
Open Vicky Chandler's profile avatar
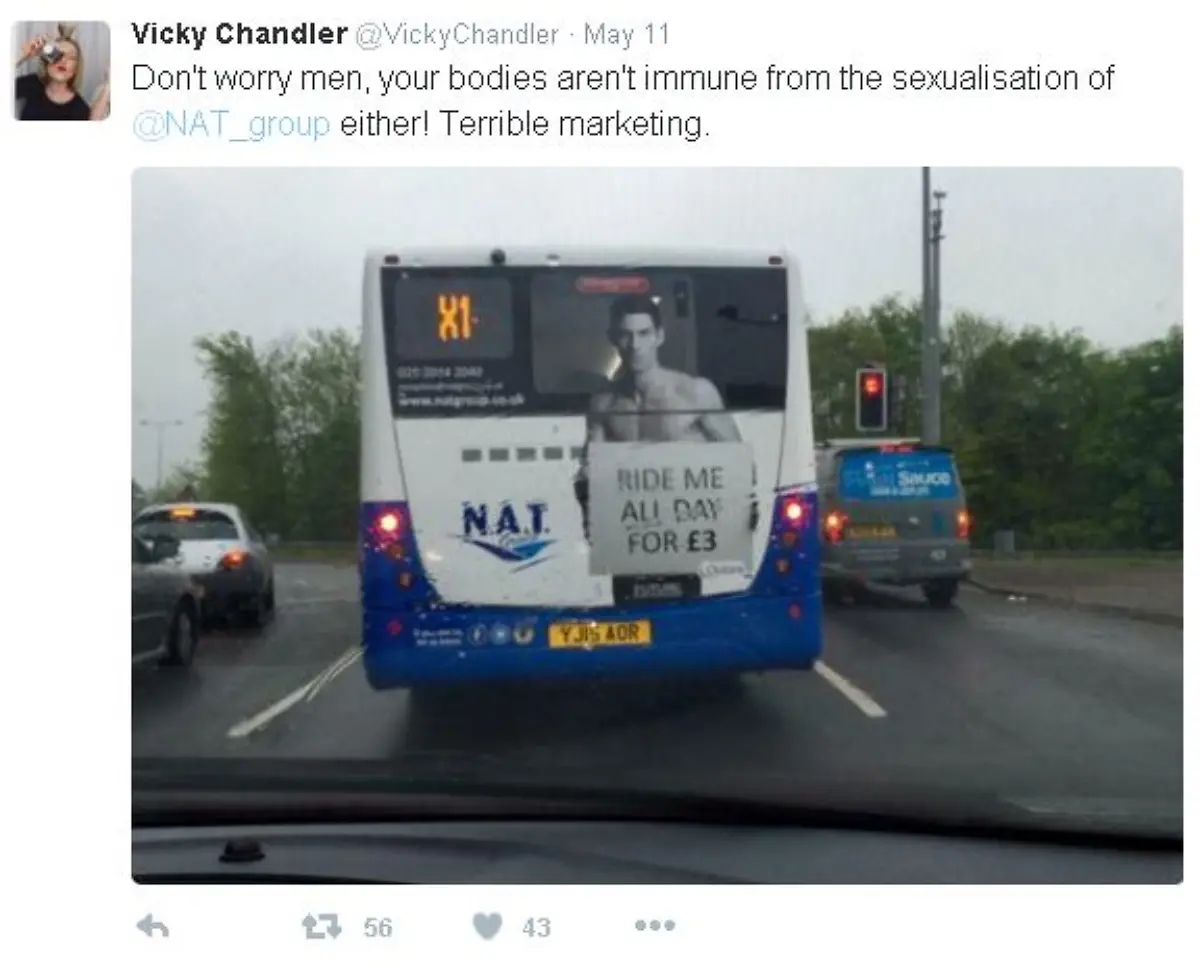coord(62,70)
